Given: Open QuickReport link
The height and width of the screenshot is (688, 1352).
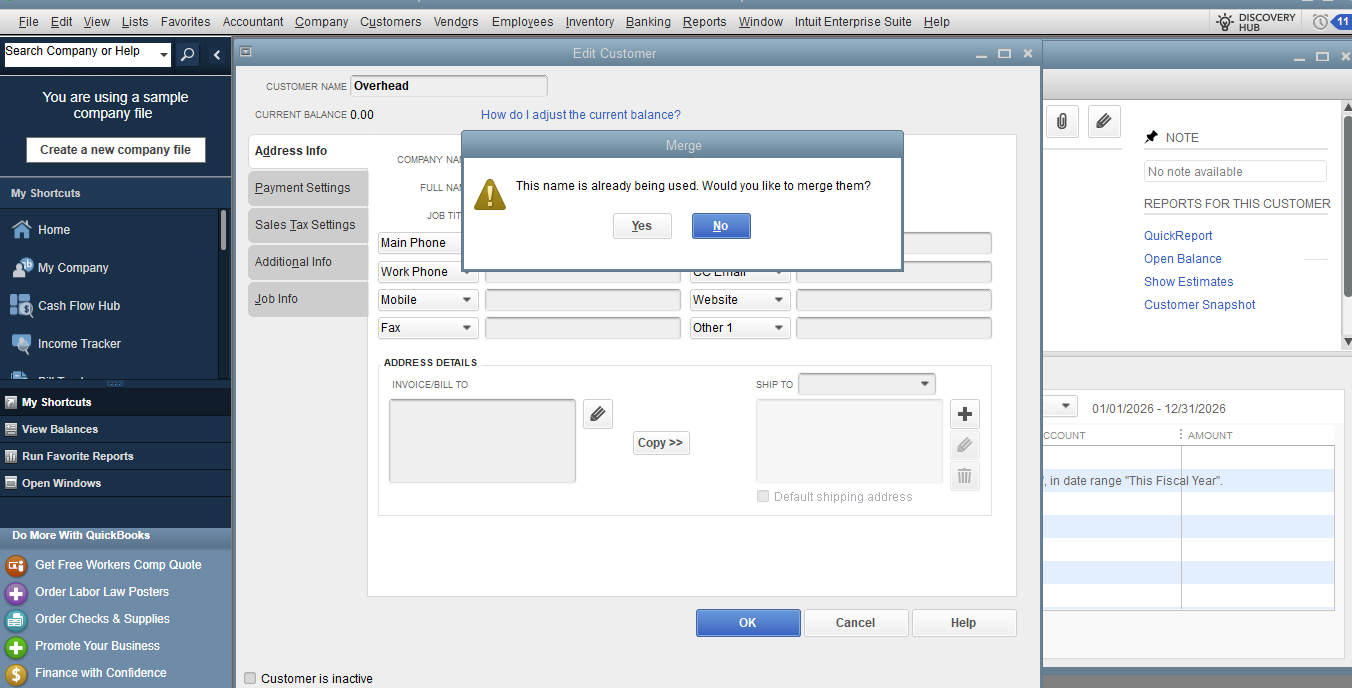Looking at the screenshot, I should coord(1178,236).
